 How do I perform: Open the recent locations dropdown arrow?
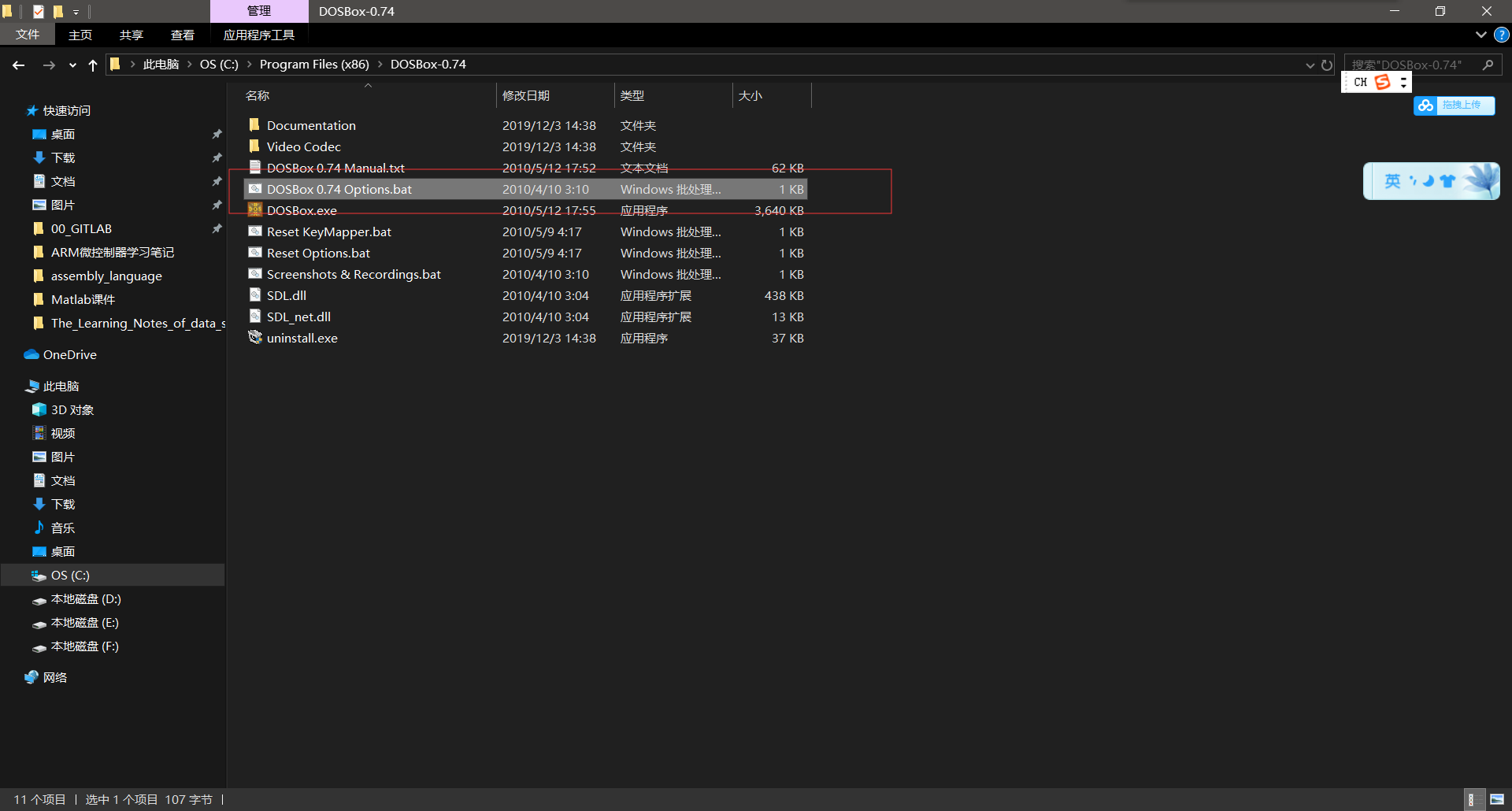click(x=72, y=65)
